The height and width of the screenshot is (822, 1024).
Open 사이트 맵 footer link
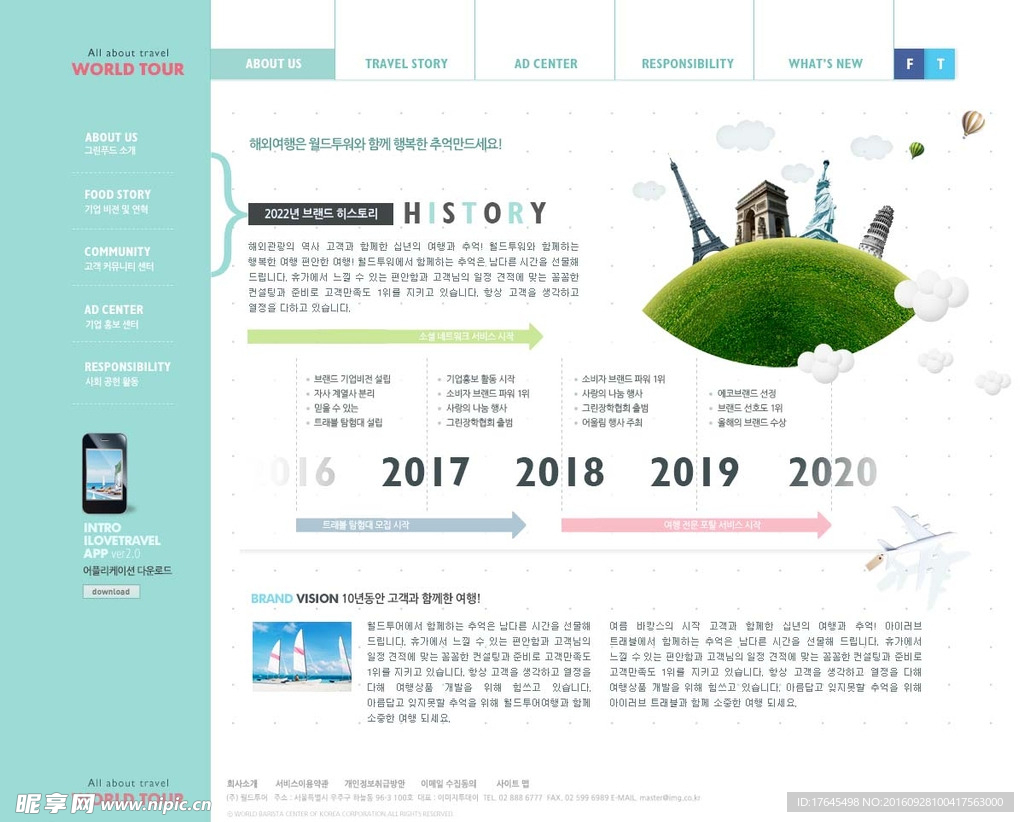pyautogui.click(x=513, y=783)
